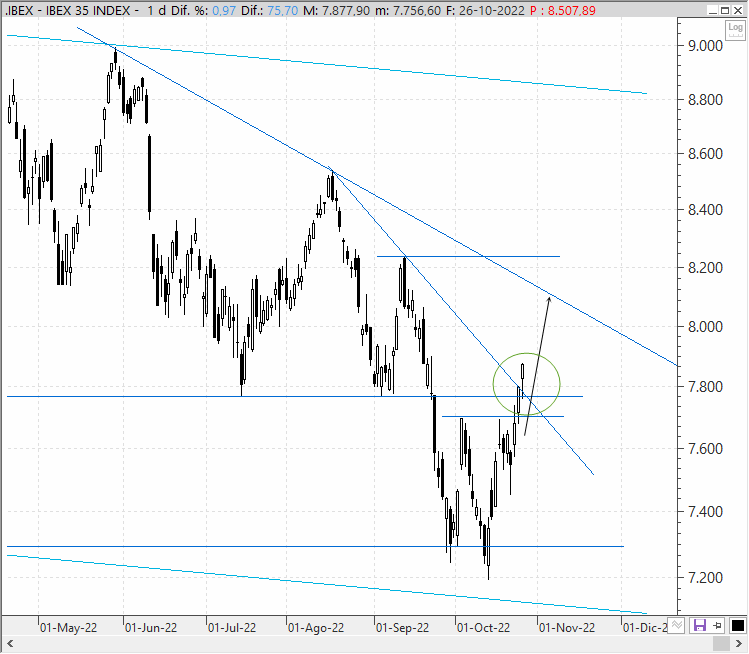Click the 7.200 price axis label
The image size is (749, 654).
706,578
